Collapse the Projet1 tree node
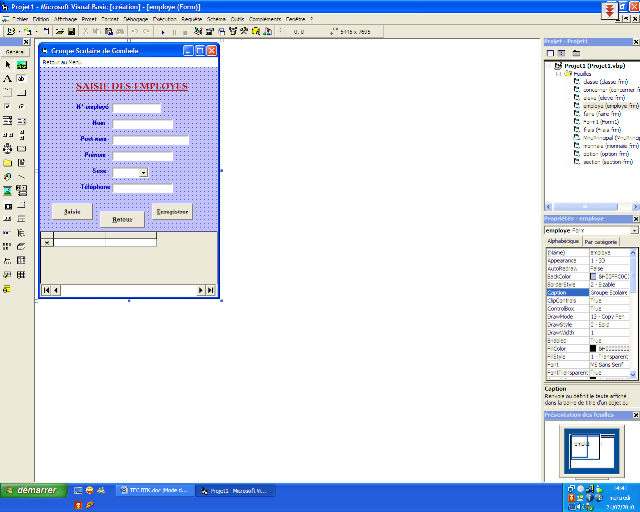Image resolution: width=640 pixels, height=512 pixels. point(547,66)
